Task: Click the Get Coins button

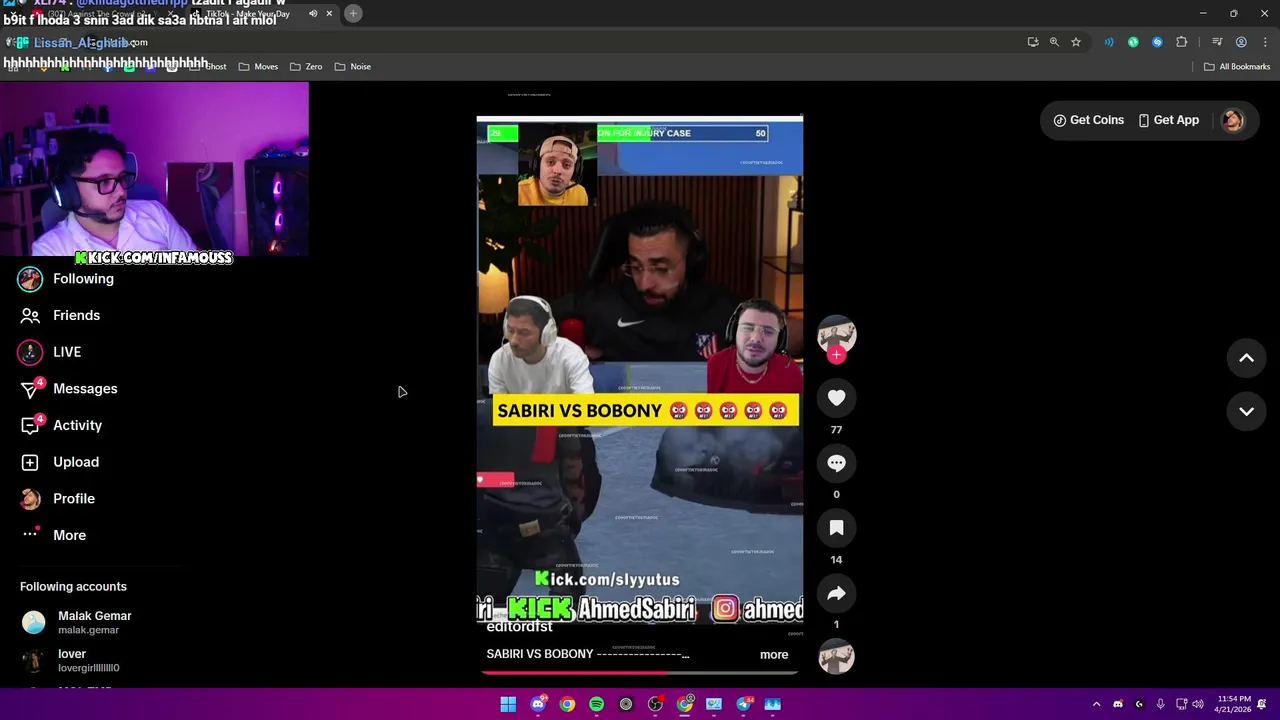Action: pos(1088,120)
